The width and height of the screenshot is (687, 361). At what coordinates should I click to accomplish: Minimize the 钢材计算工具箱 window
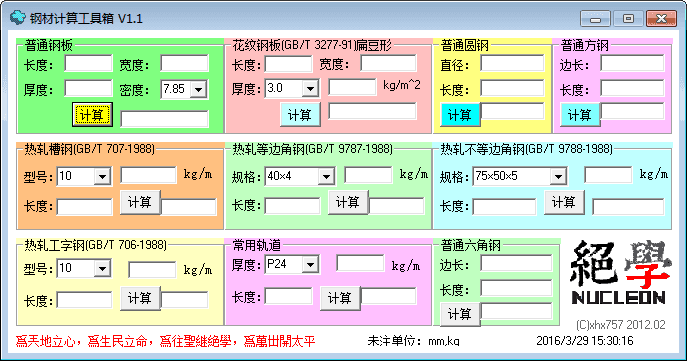(x=595, y=18)
